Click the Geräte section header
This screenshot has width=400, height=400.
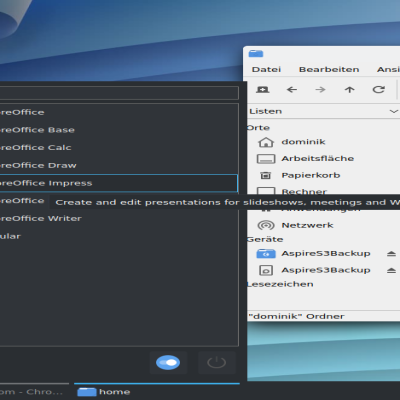point(265,239)
